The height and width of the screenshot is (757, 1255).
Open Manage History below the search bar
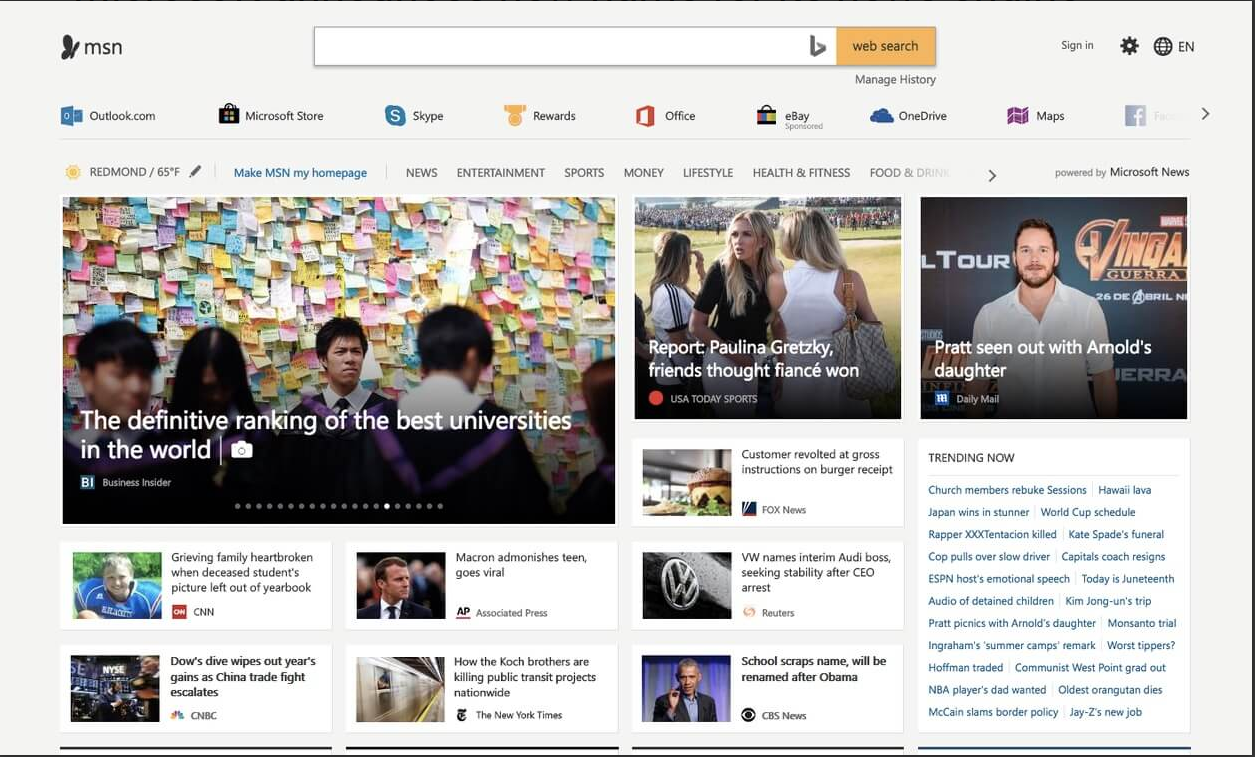[894, 79]
